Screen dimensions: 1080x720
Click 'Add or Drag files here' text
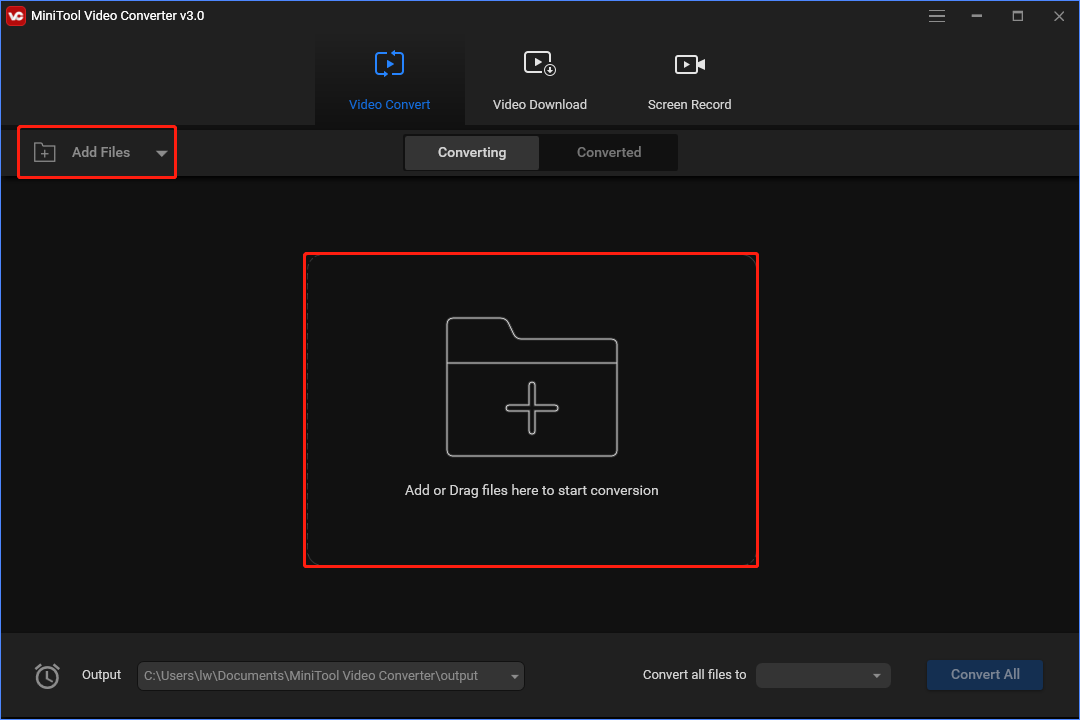[531, 491]
